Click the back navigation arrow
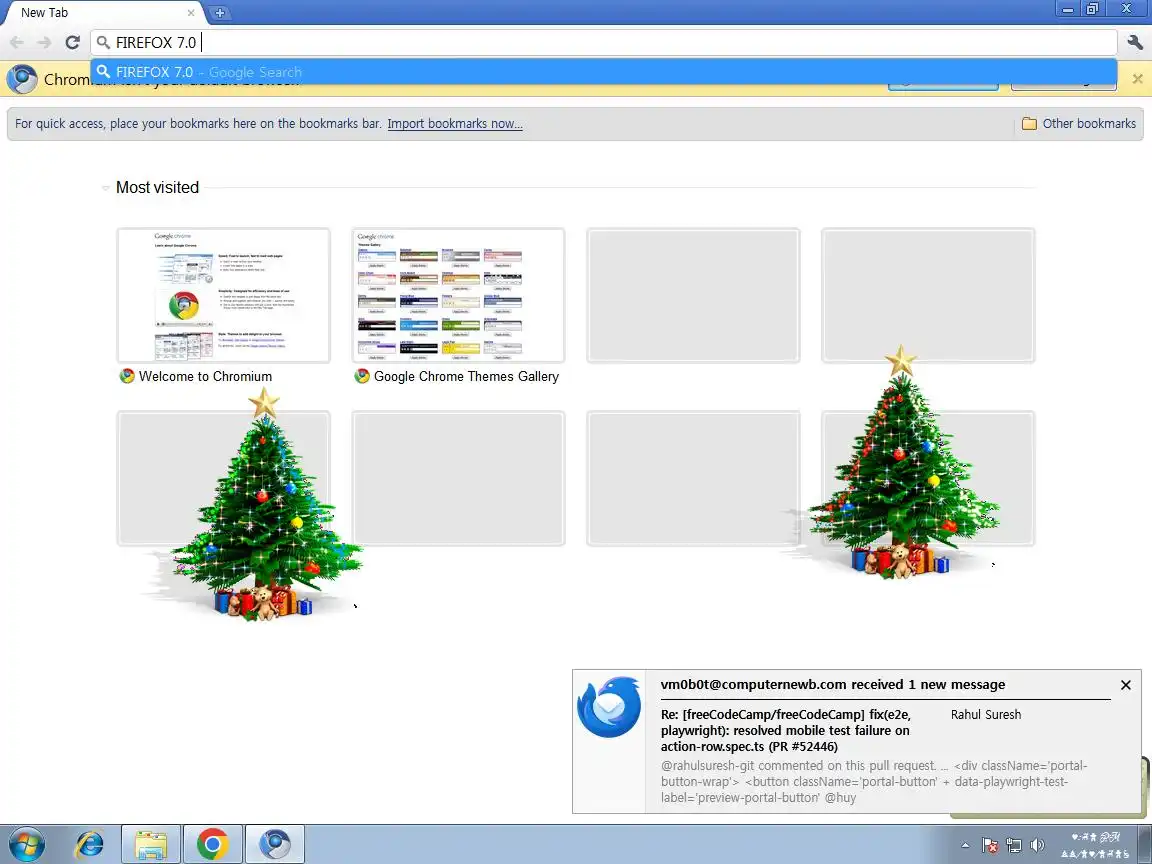The width and height of the screenshot is (1152, 864). (17, 43)
